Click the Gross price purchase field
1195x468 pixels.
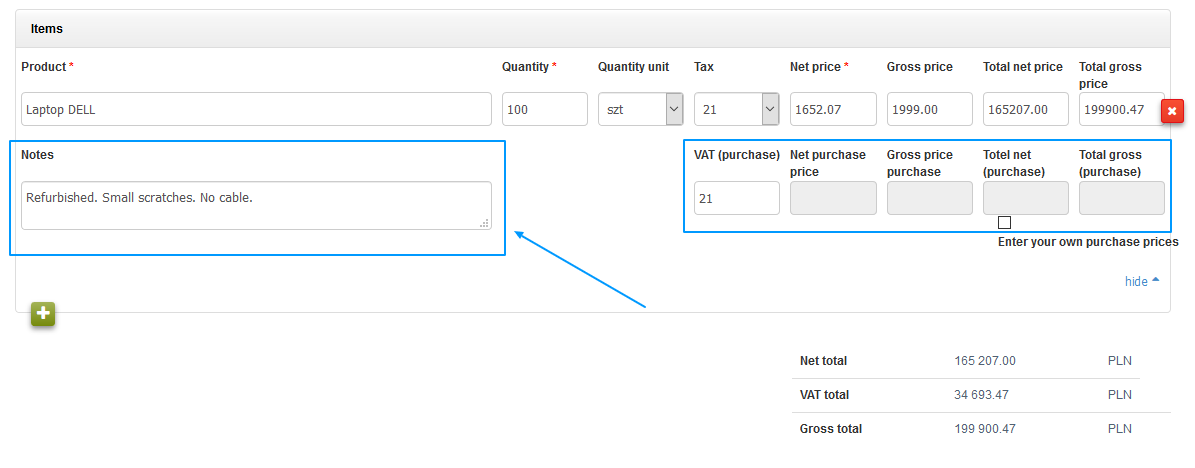coord(930,198)
